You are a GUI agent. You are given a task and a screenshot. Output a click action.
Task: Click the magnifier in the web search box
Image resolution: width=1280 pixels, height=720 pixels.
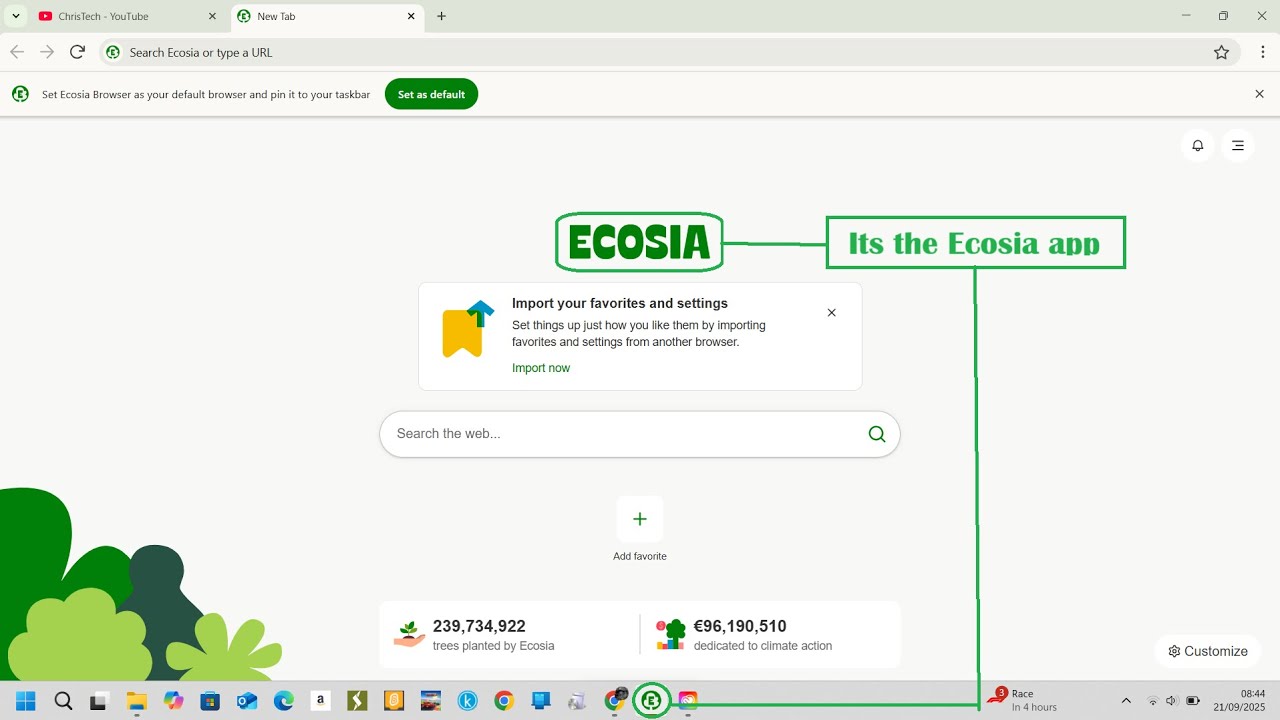click(877, 434)
